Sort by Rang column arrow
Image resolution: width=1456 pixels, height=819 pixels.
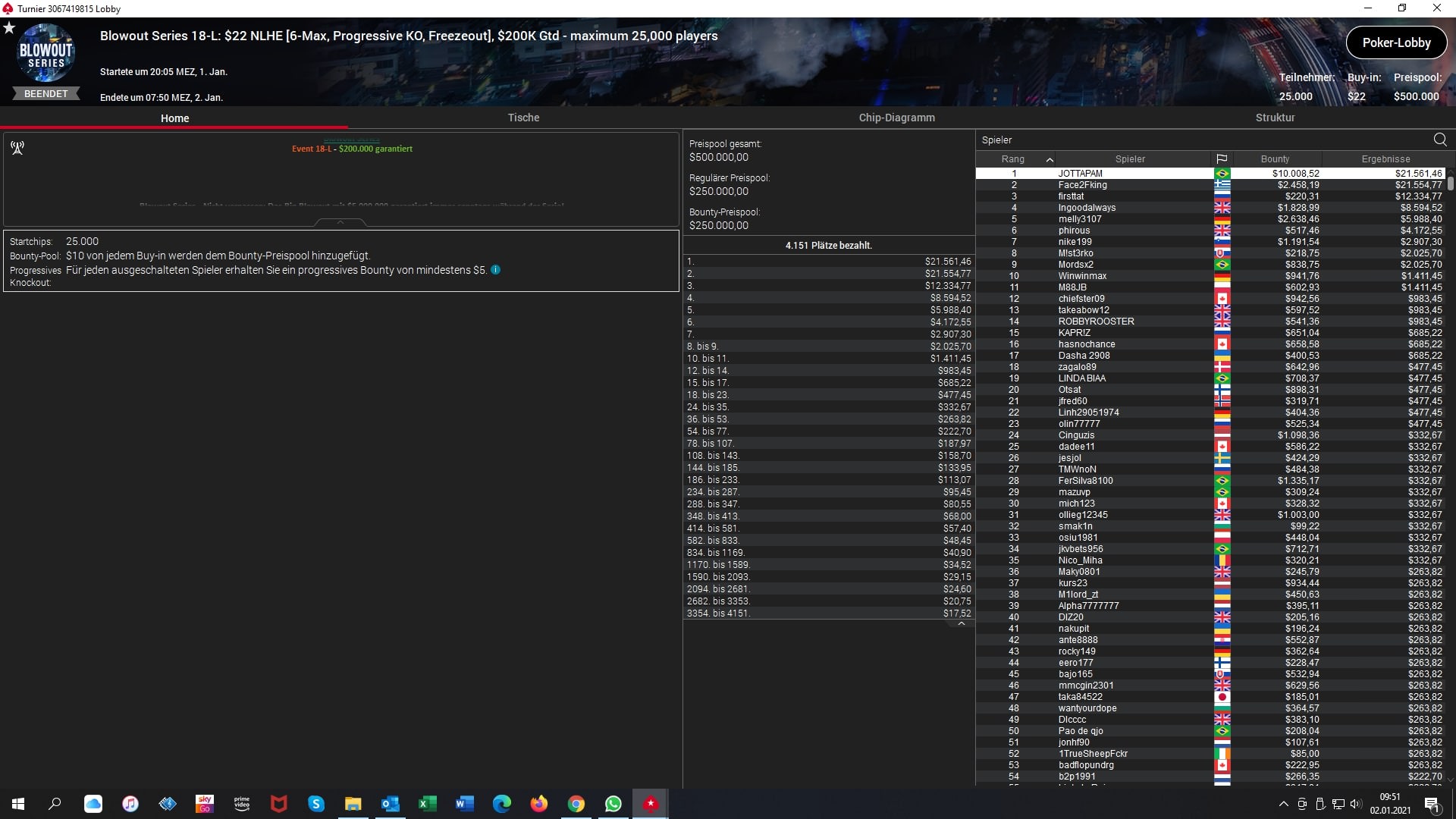[x=1050, y=159]
